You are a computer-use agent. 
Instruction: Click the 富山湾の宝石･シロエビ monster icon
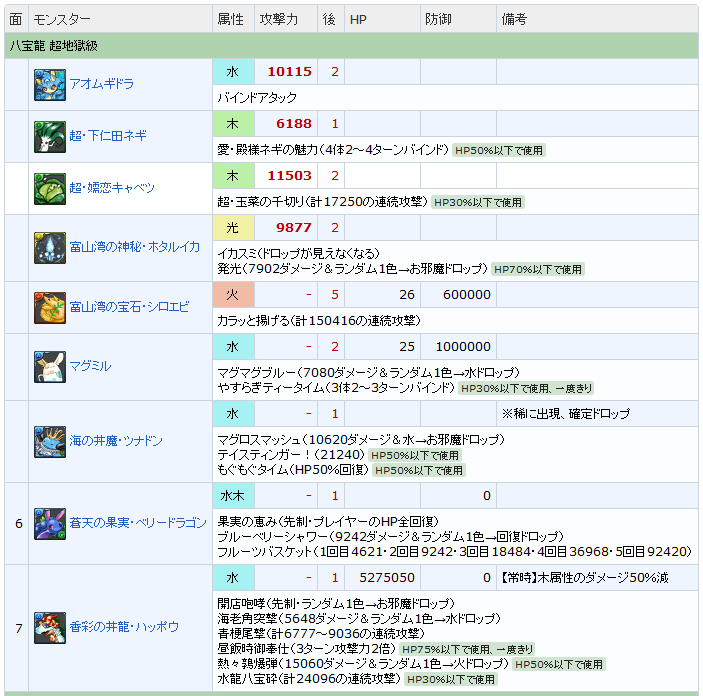point(50,307)
